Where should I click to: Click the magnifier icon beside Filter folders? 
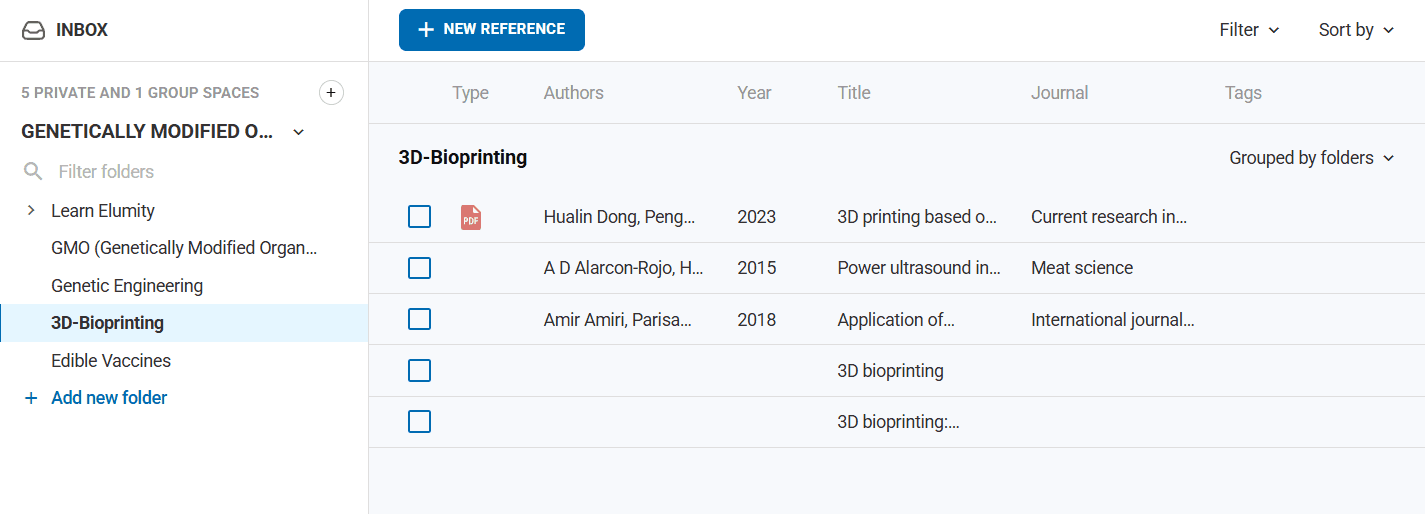pyautogui.click(x=33, y=172)
